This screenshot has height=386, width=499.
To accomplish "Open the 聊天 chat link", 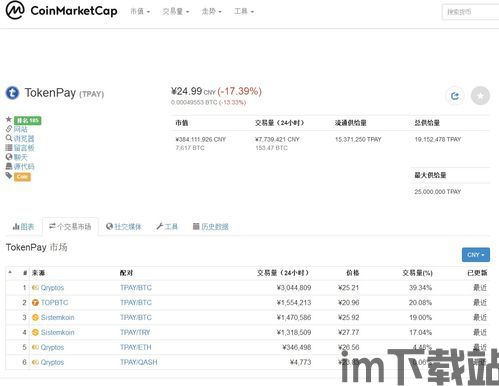I will [20, 157].
